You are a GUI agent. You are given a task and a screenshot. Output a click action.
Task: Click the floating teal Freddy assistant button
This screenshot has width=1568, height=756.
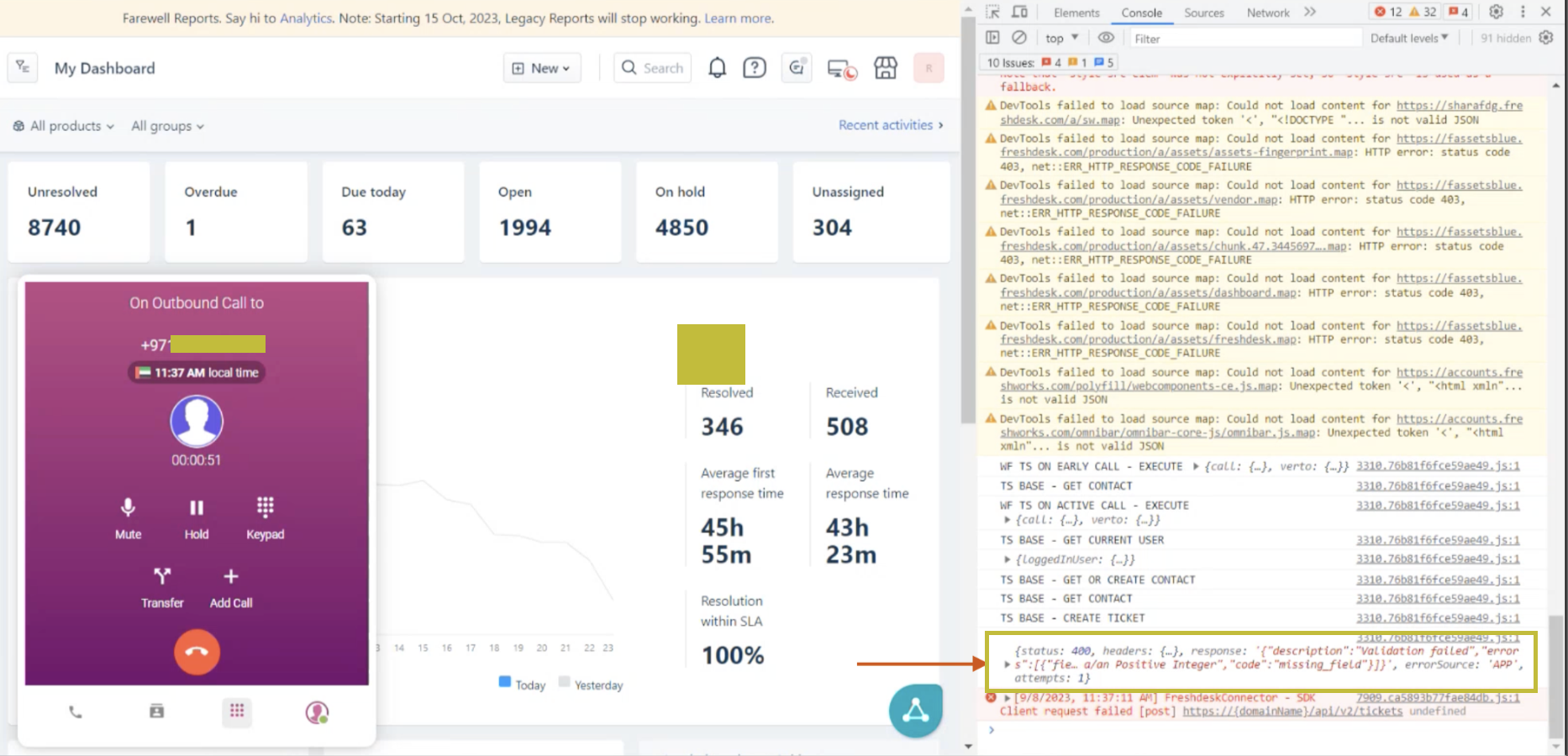pyautogui.click(x=915, y=711)
